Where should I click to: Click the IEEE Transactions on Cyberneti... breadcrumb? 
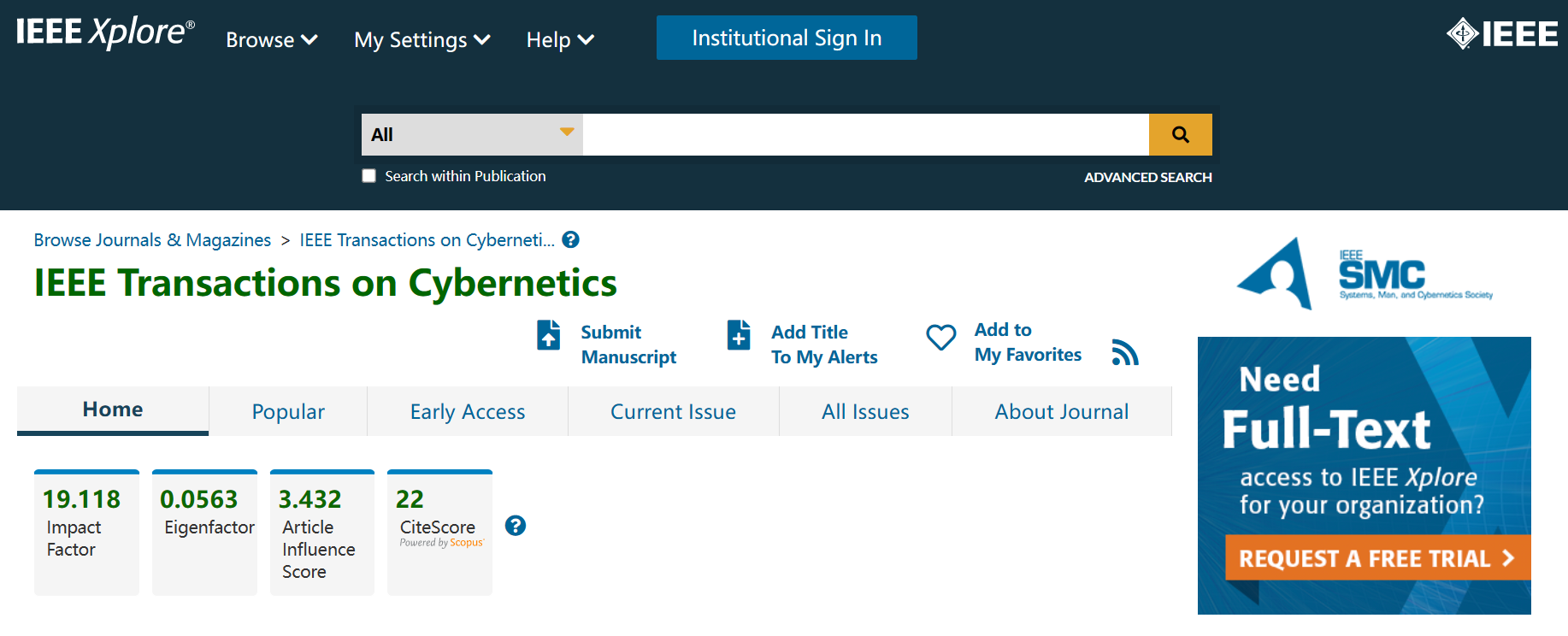coord(427,240)
